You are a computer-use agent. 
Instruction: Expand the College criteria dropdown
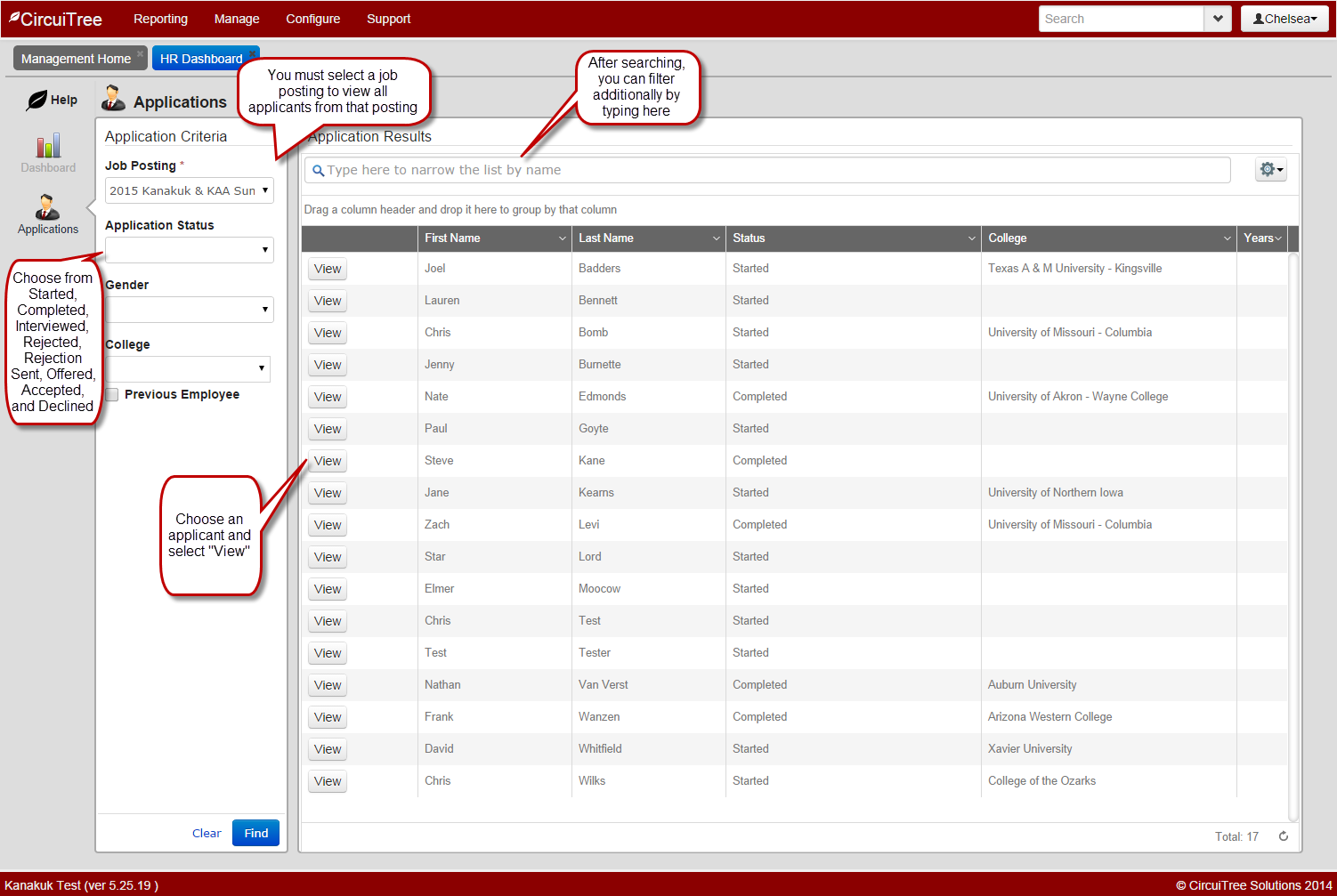187,368
